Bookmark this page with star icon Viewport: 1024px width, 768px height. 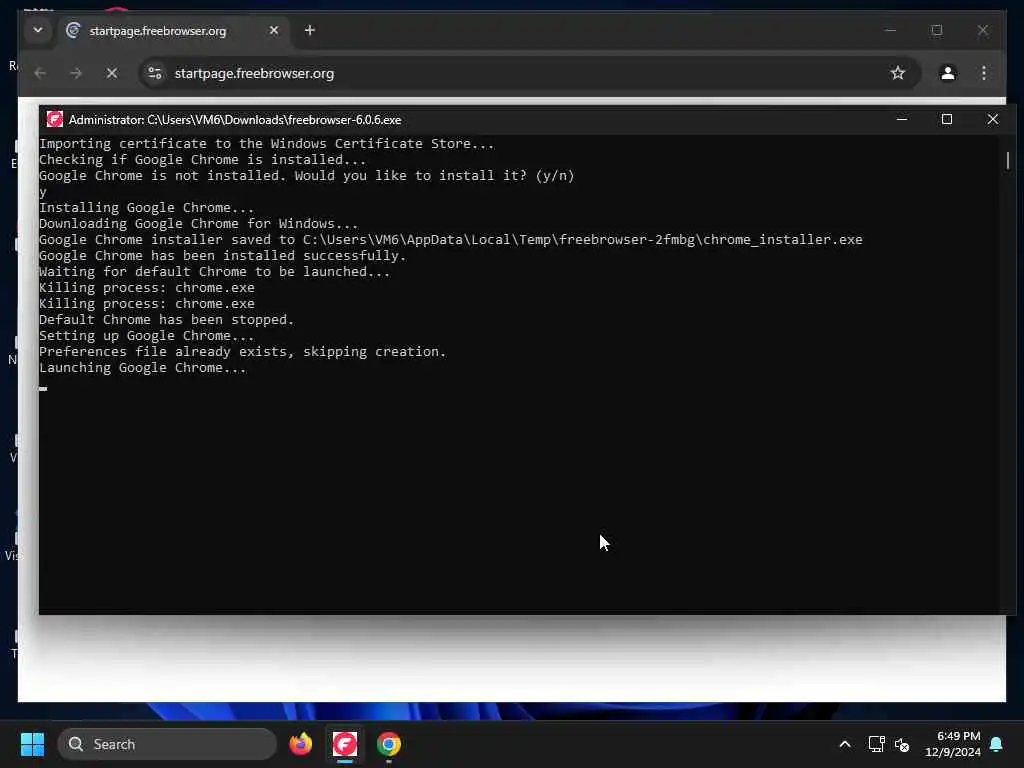(898, 73)
